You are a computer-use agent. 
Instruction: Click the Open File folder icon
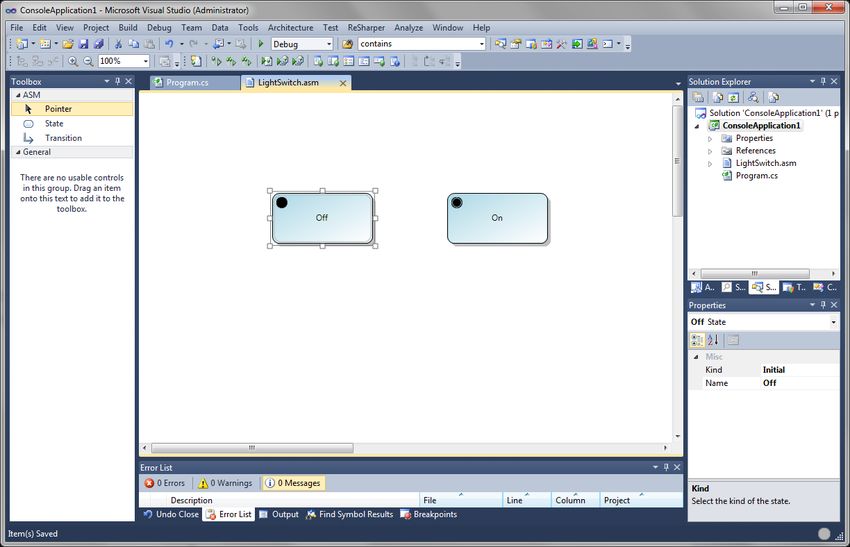[x=68, y=44]
